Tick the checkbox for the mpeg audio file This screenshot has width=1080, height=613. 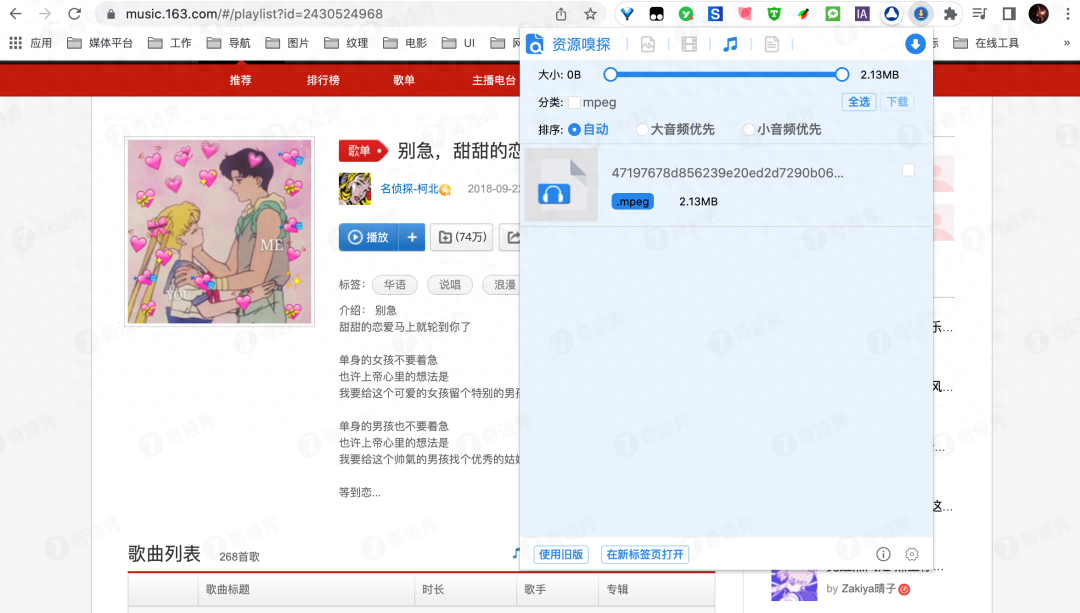point(908,169)
